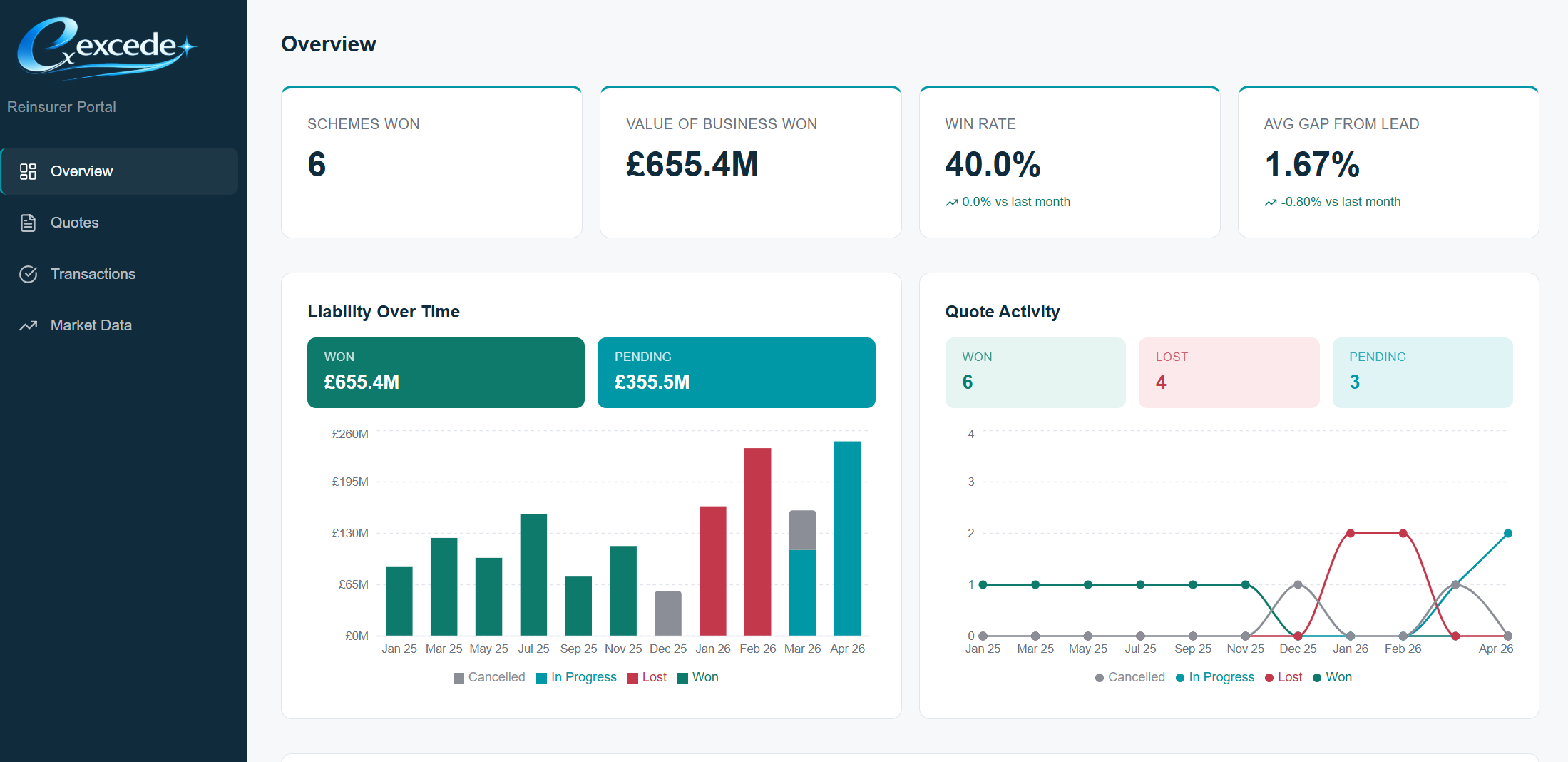Click the '-0.80% vs last month' text

tap(1341, 202)
